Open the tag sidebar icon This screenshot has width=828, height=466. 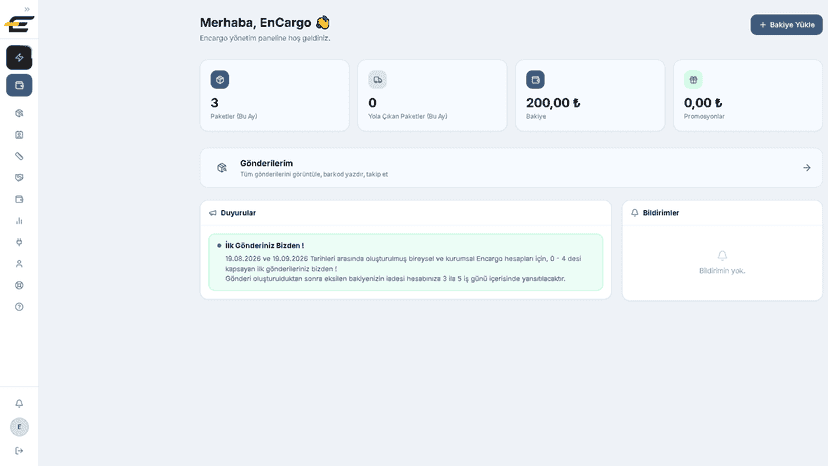coord(19,156)
